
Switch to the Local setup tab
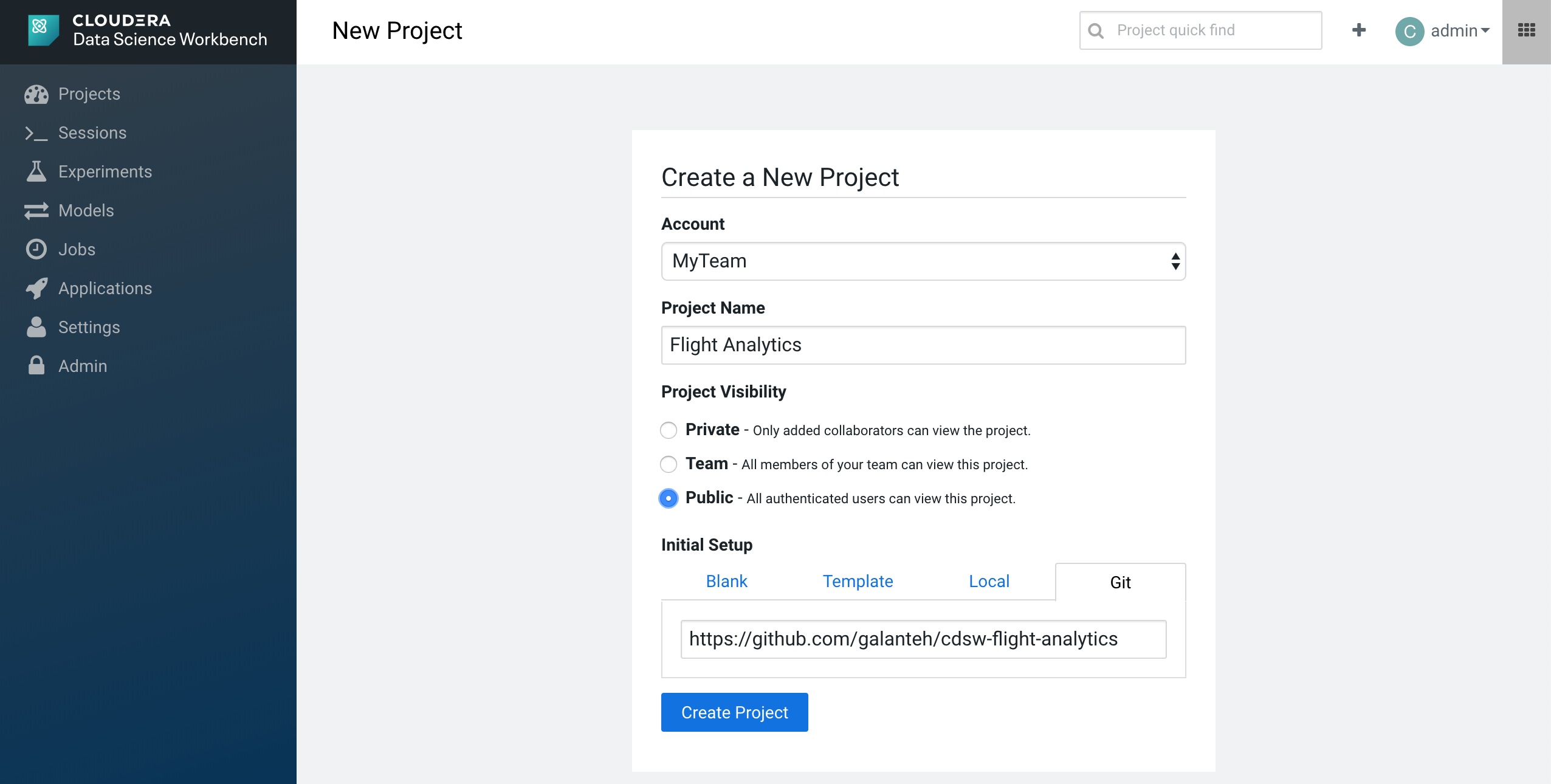tap(989, 582)
